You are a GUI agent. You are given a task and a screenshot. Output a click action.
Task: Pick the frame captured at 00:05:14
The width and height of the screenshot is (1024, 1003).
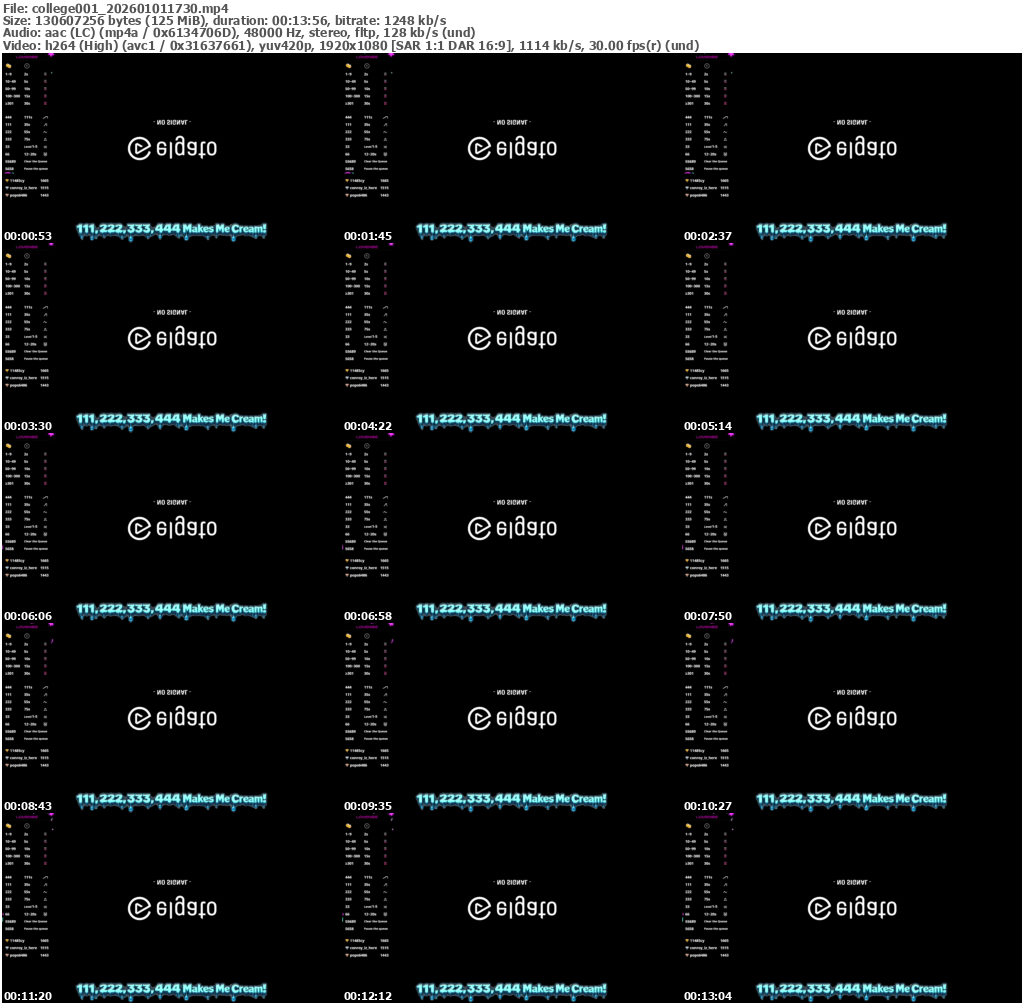pyautogui.click(x=852, y=338)
